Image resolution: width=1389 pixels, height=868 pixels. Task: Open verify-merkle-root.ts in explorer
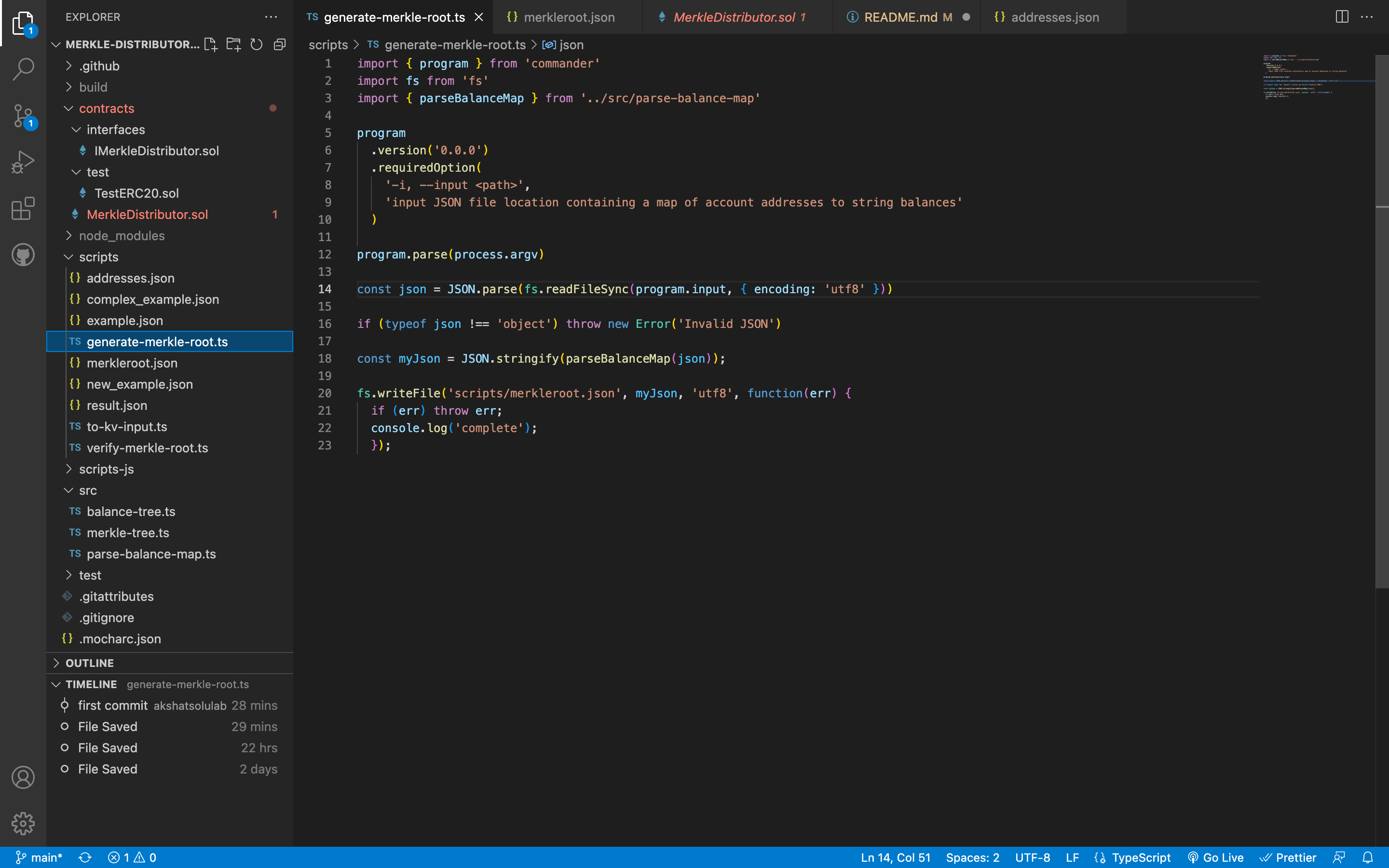[169, 448]
